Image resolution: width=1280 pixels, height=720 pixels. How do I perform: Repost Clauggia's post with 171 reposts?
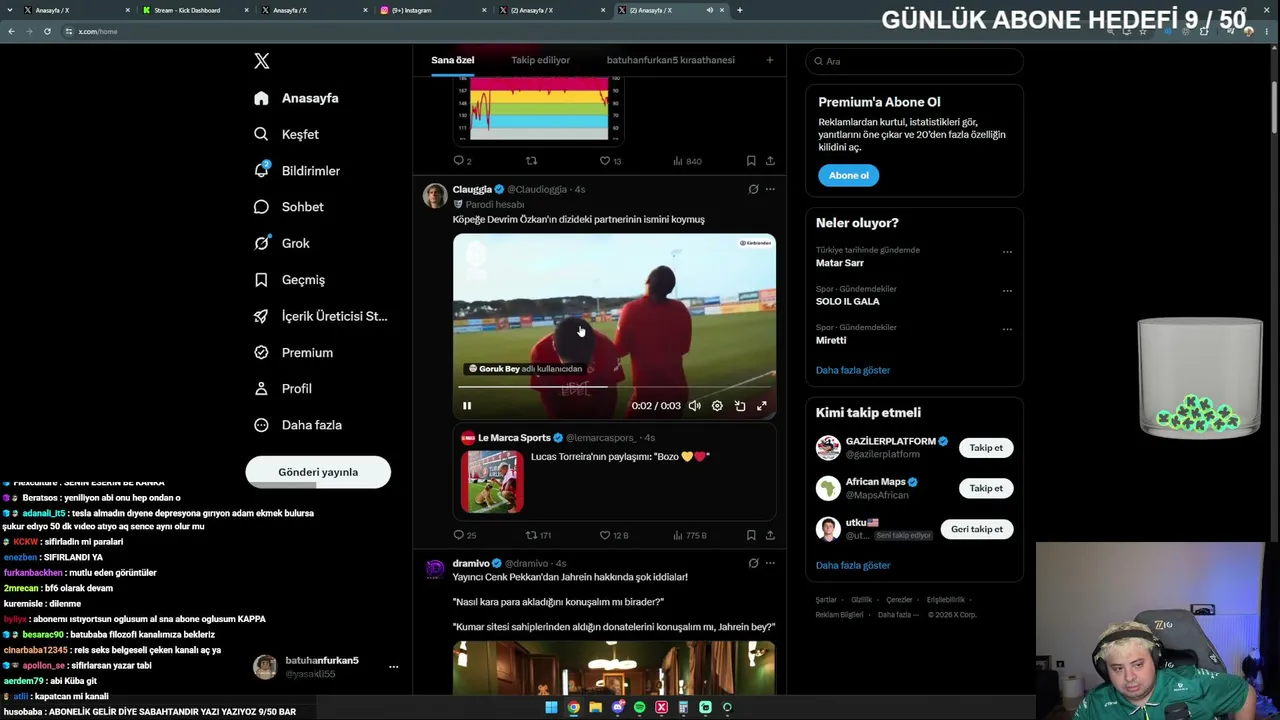(x=539, y=535)
